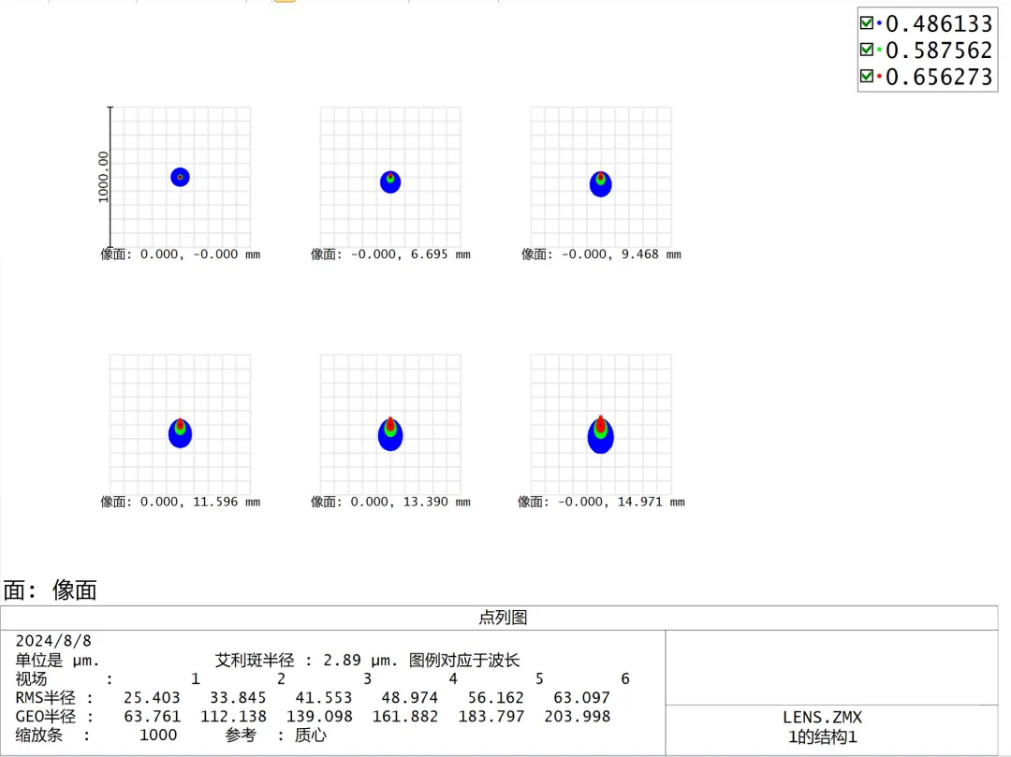Select the spot pattern for 9.468 mm field
This screenshot has width=1011, height=757.
[x=600, y=183]
